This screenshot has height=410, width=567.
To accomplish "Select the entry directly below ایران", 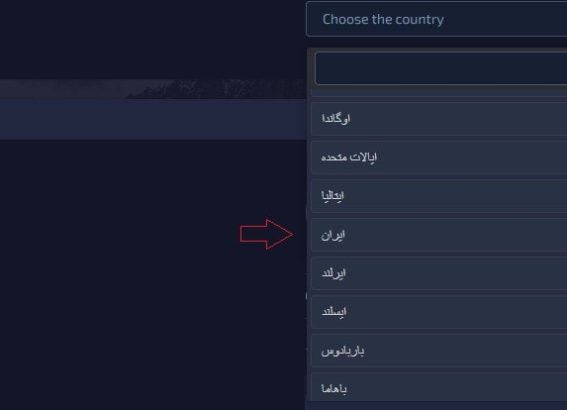I will pos(439,273).
